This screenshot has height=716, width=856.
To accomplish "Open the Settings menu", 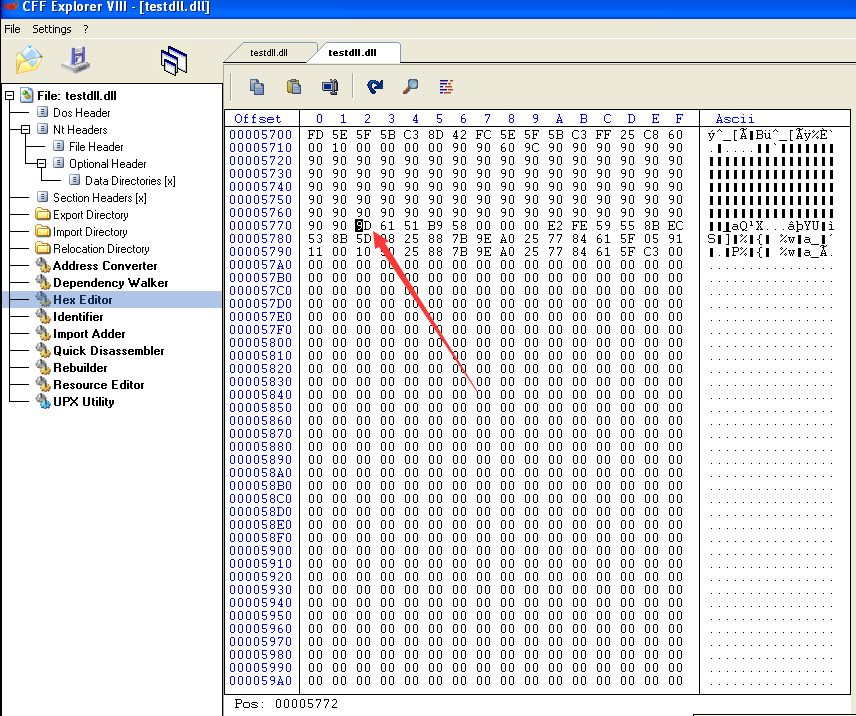I will pos(52,29).
